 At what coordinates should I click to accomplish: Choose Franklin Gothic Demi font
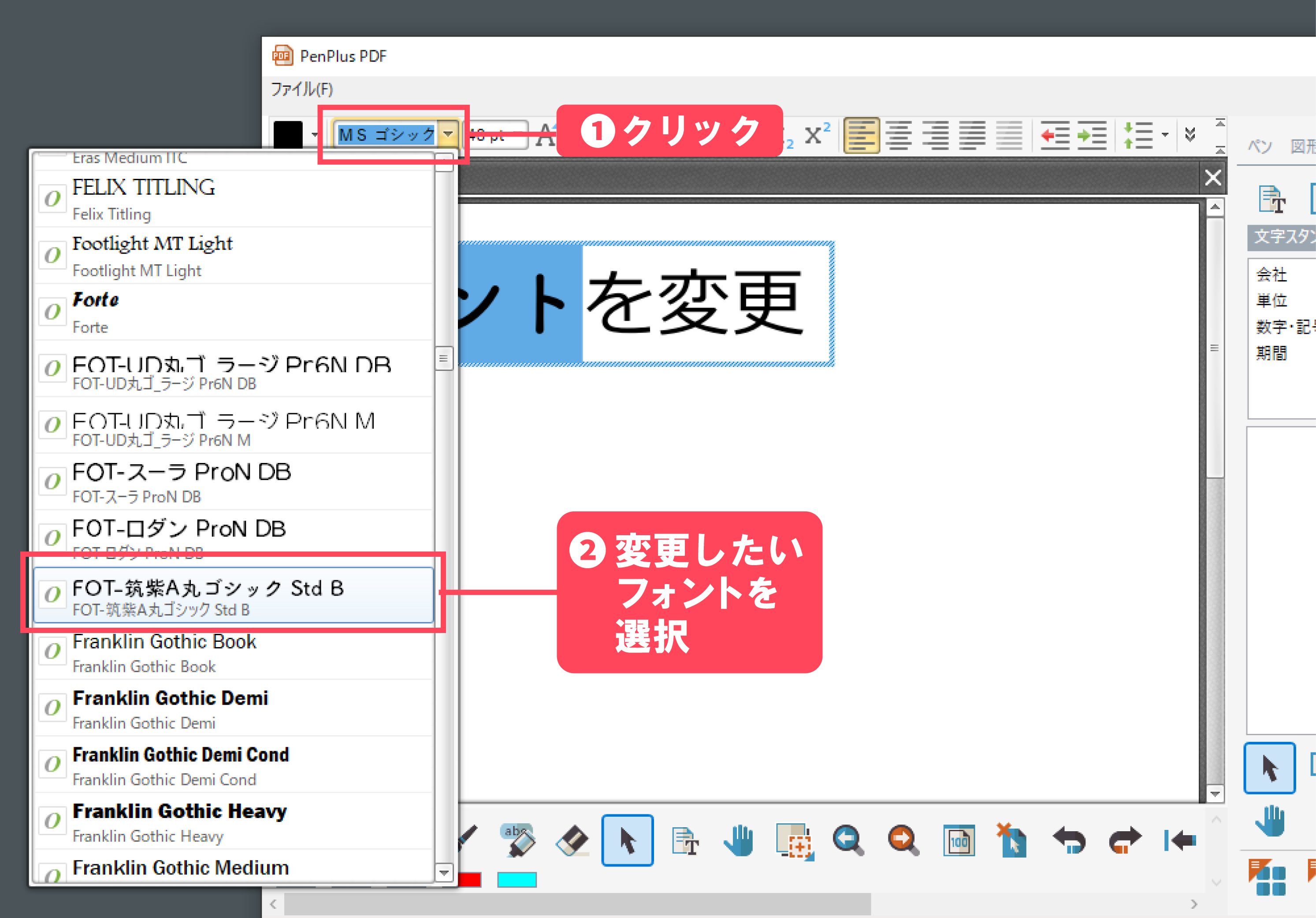pyautogui.click(x=234, y=708)
